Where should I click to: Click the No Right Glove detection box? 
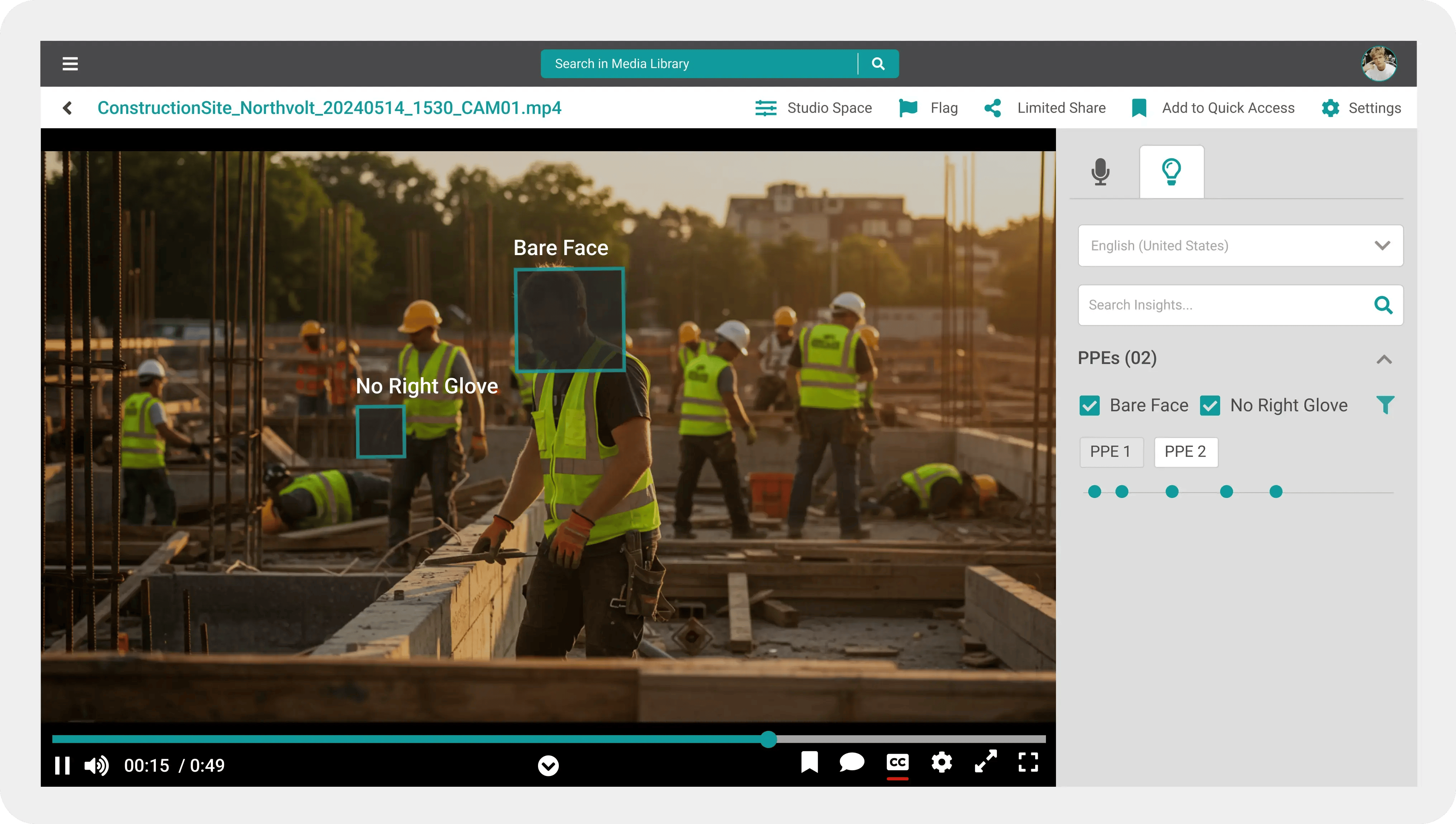[x=380, y=431]
